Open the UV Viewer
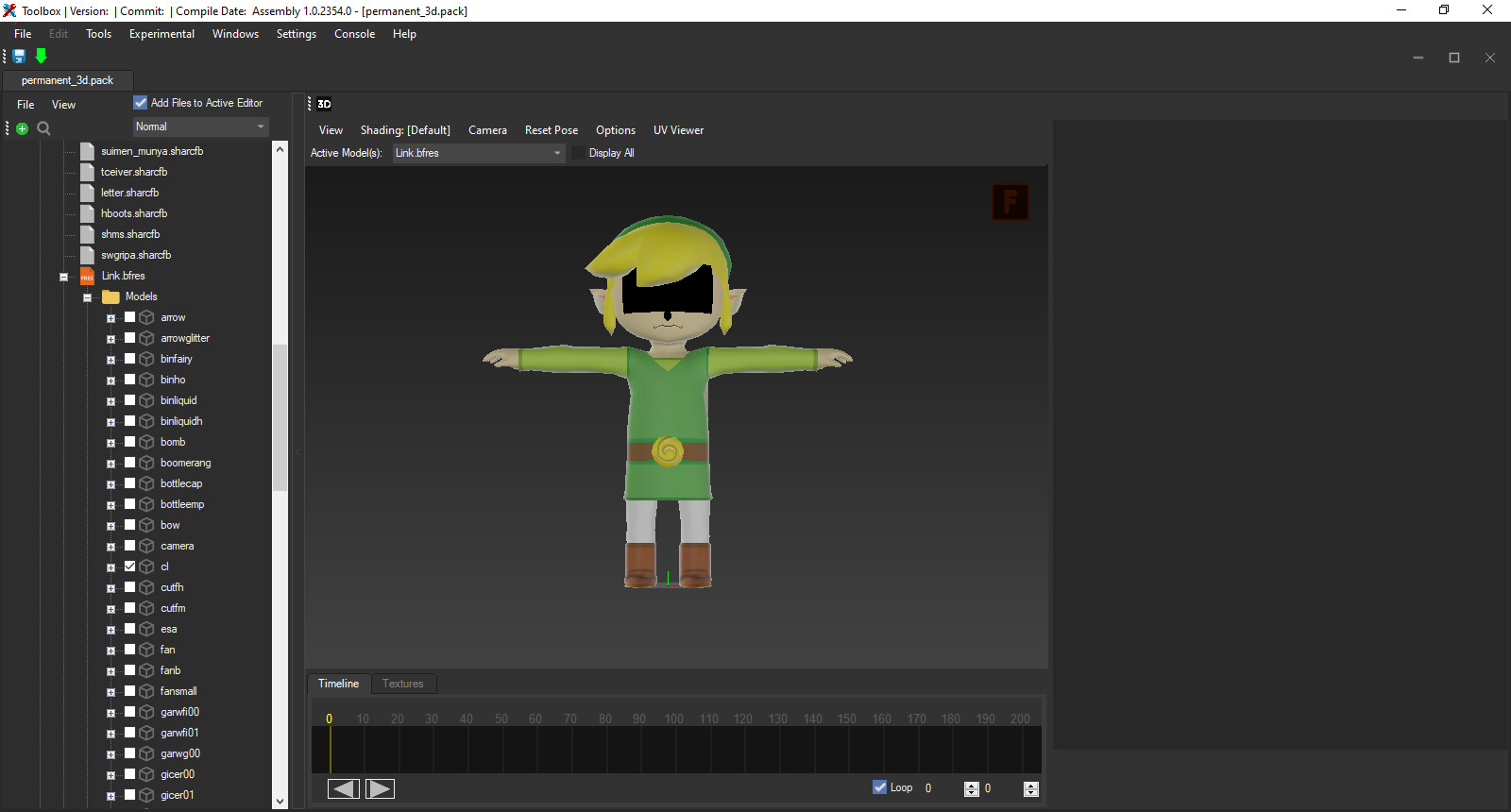Image resolution: width=1511 pixels, height=812 pixels. pos(678,130)
